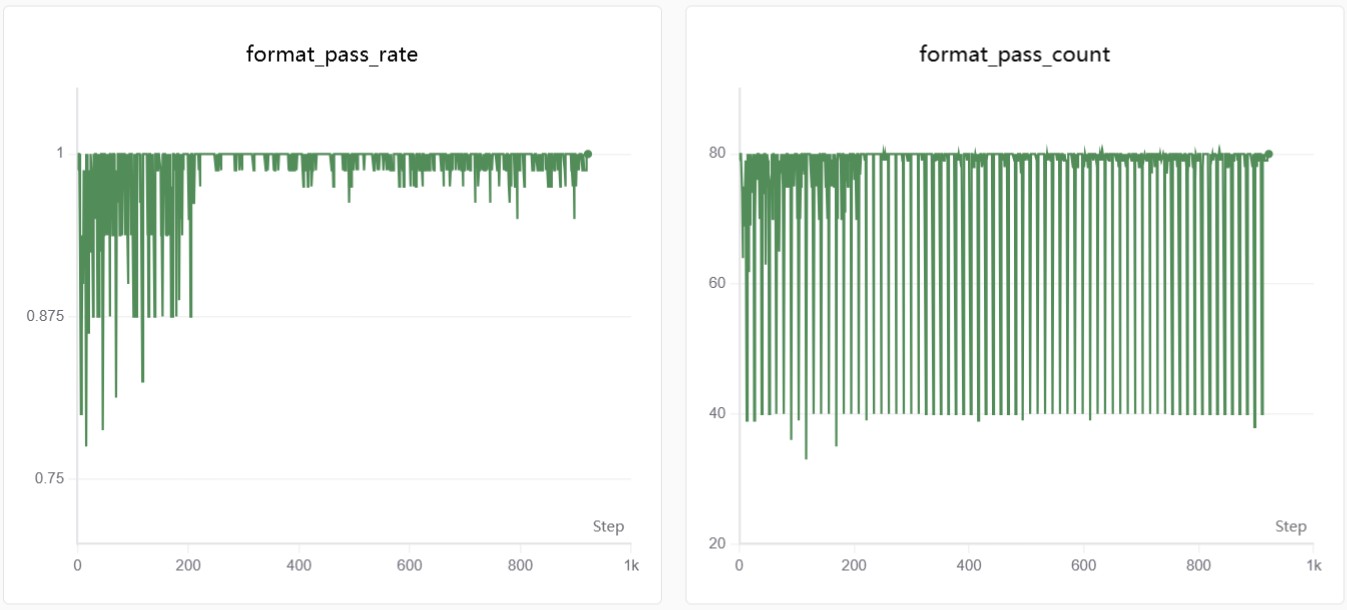Click the 80 y-axis tick on format_pass_count
1347x610 pixels.
pos(718,153)
